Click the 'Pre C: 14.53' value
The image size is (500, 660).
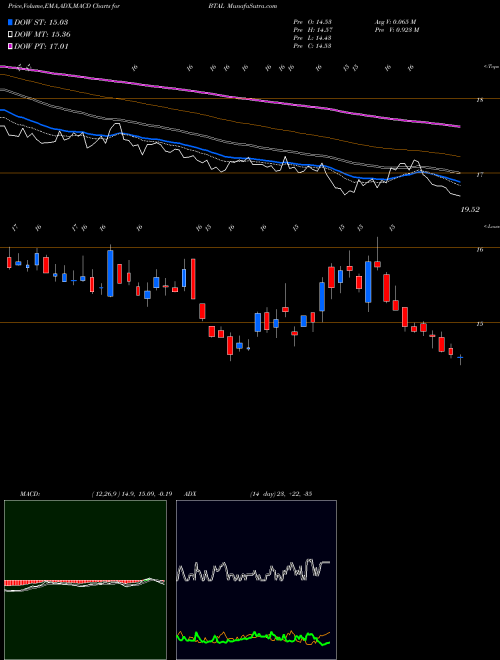pos(312,46)
